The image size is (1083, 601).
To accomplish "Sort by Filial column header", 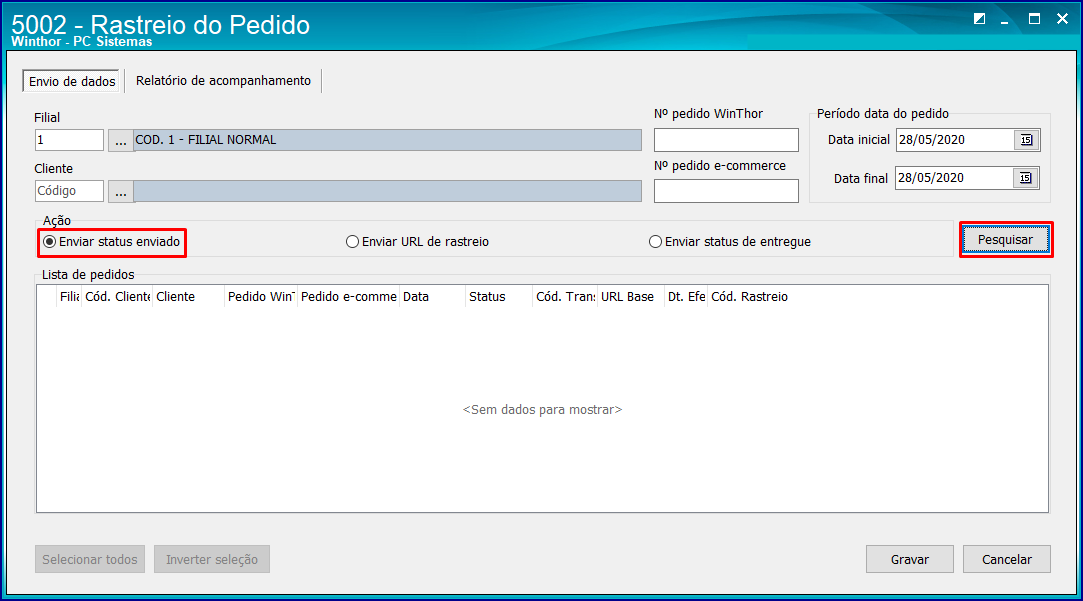I will [x=69, y=296].
